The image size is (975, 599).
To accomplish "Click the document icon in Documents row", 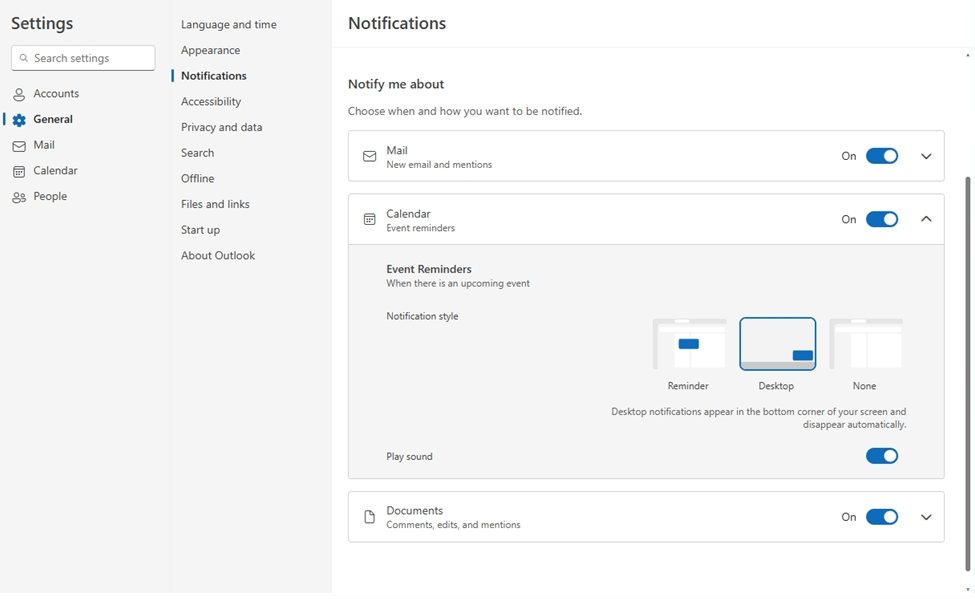I will coord(370,517).
